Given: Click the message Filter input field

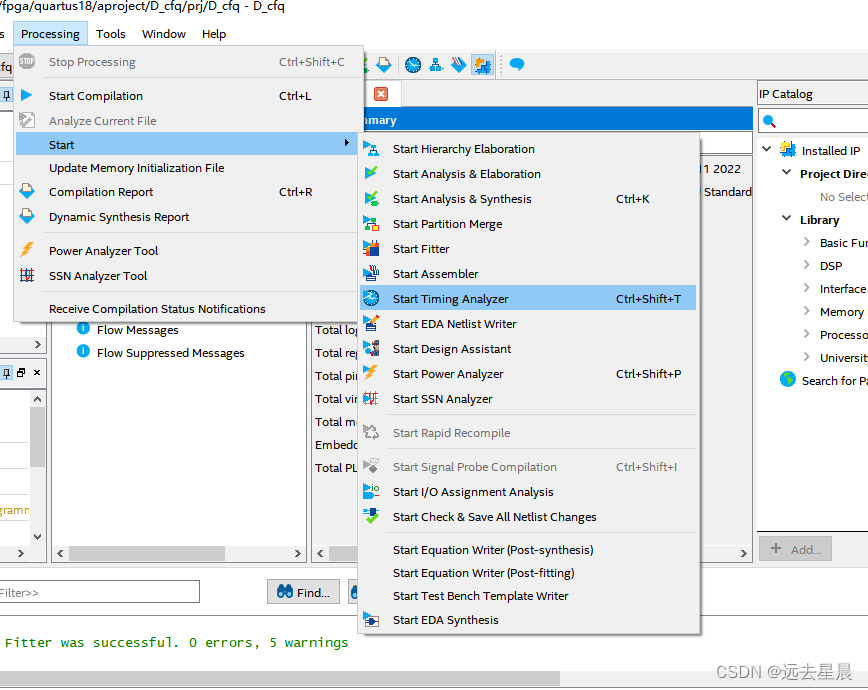Looking at the screenshot, I should click(99, 592).
